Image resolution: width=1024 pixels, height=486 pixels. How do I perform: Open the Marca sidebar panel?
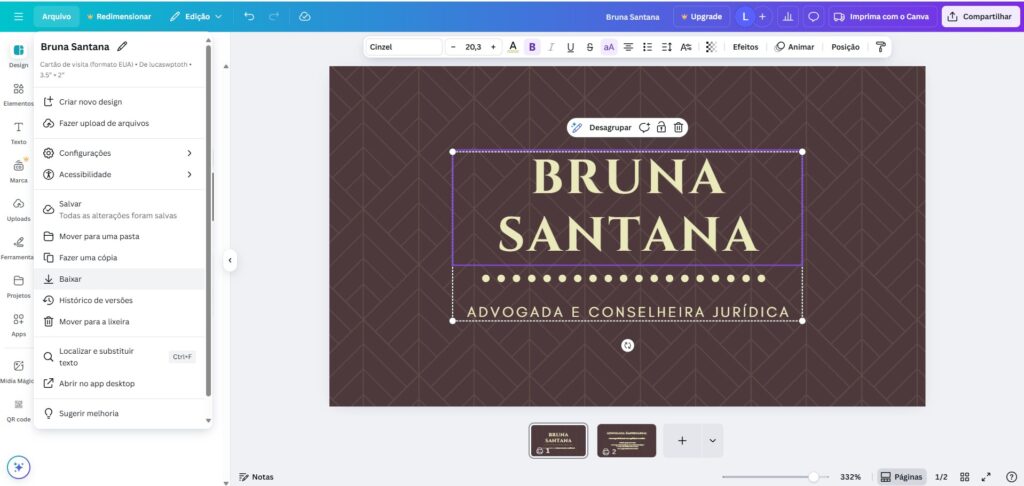tap(18, 170)
